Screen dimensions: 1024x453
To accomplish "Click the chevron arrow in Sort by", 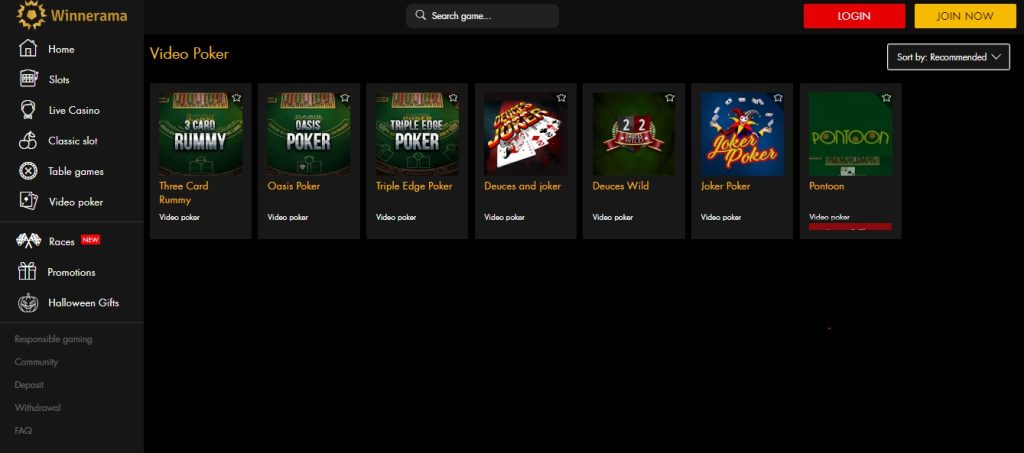I will (996, 57).
